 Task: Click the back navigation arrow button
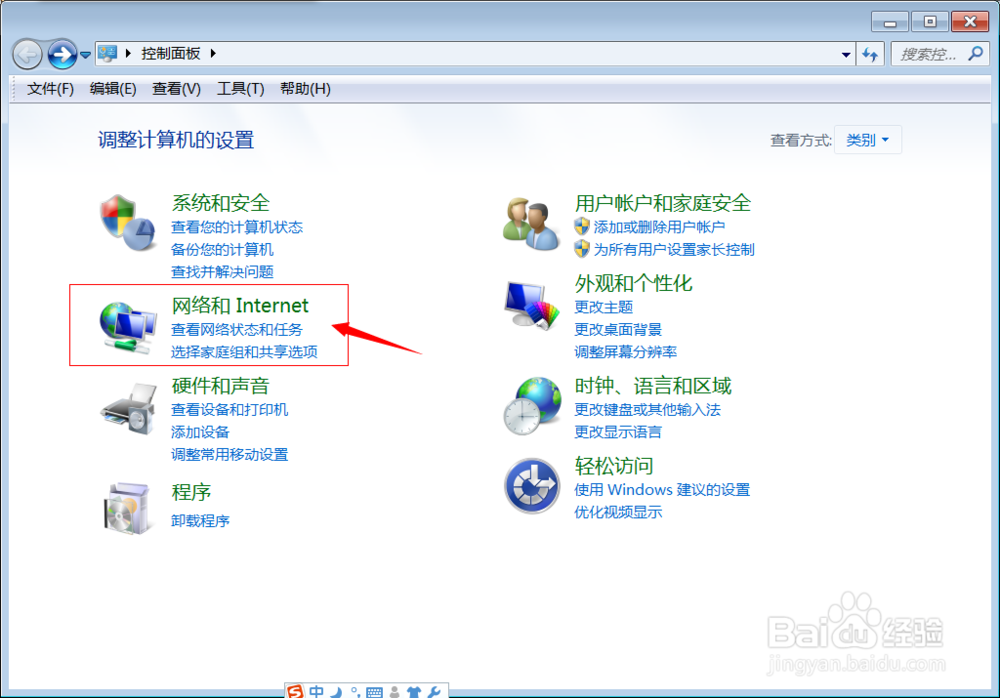pyautogui.click(x=27, y=54)
